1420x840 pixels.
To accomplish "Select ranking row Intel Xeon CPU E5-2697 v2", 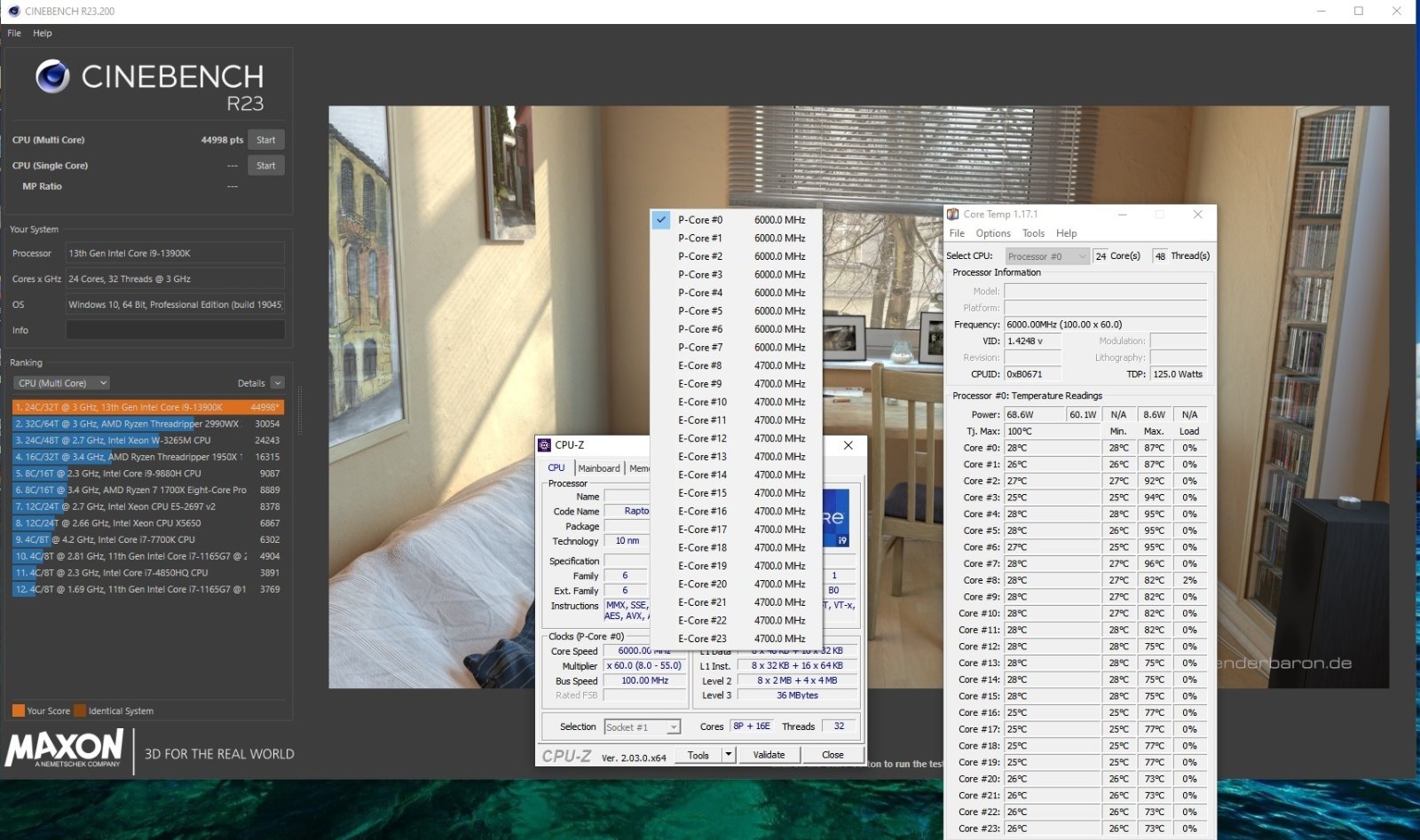I will pyautogui.click(x=148, y=506).
